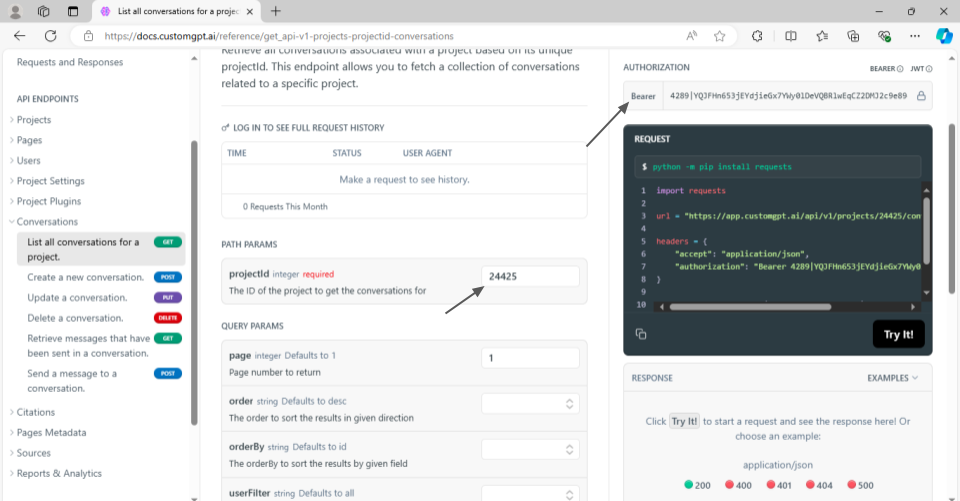Collapse the Conversations section

point(47,222)
